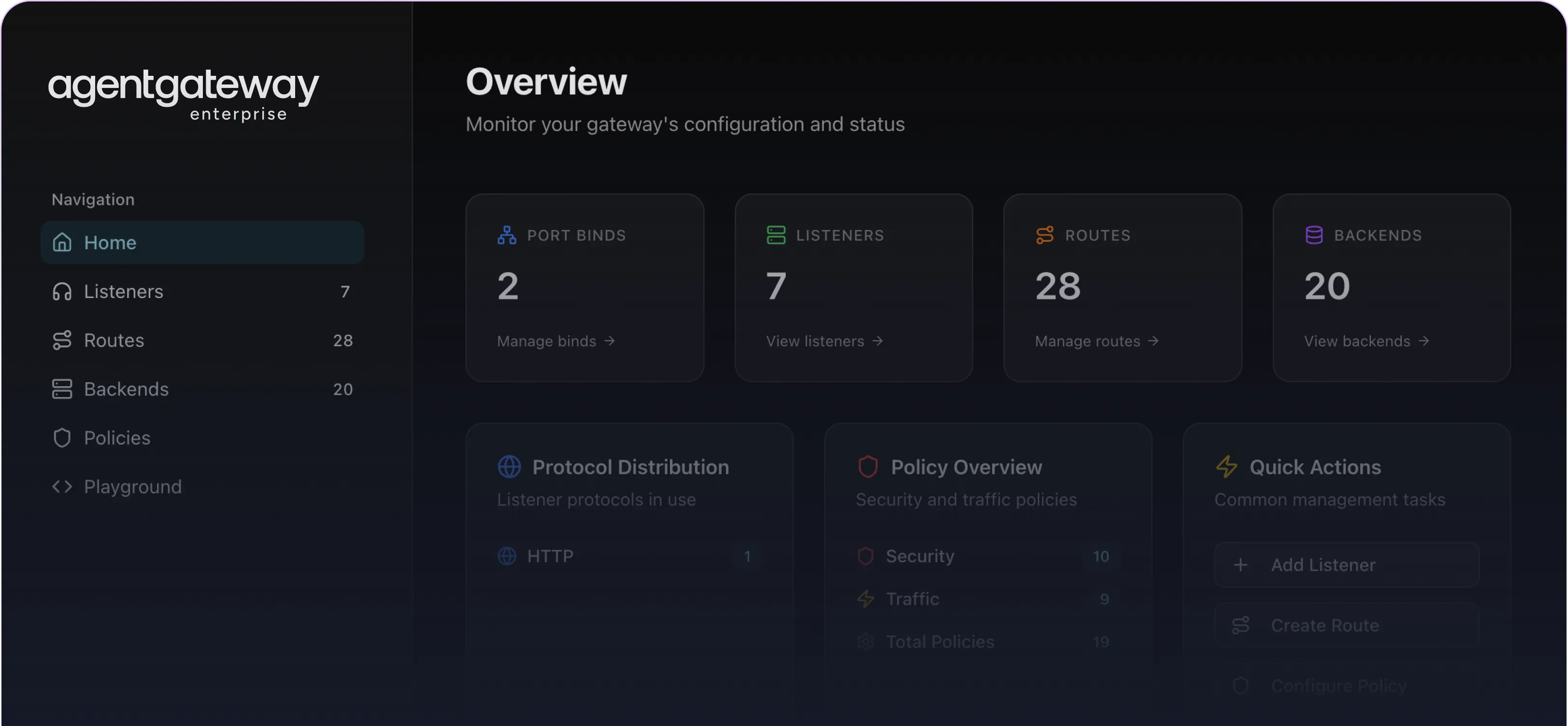1568x726 pixels.
Task: Click the Port Binds network icon
Action: coord(506,235)
